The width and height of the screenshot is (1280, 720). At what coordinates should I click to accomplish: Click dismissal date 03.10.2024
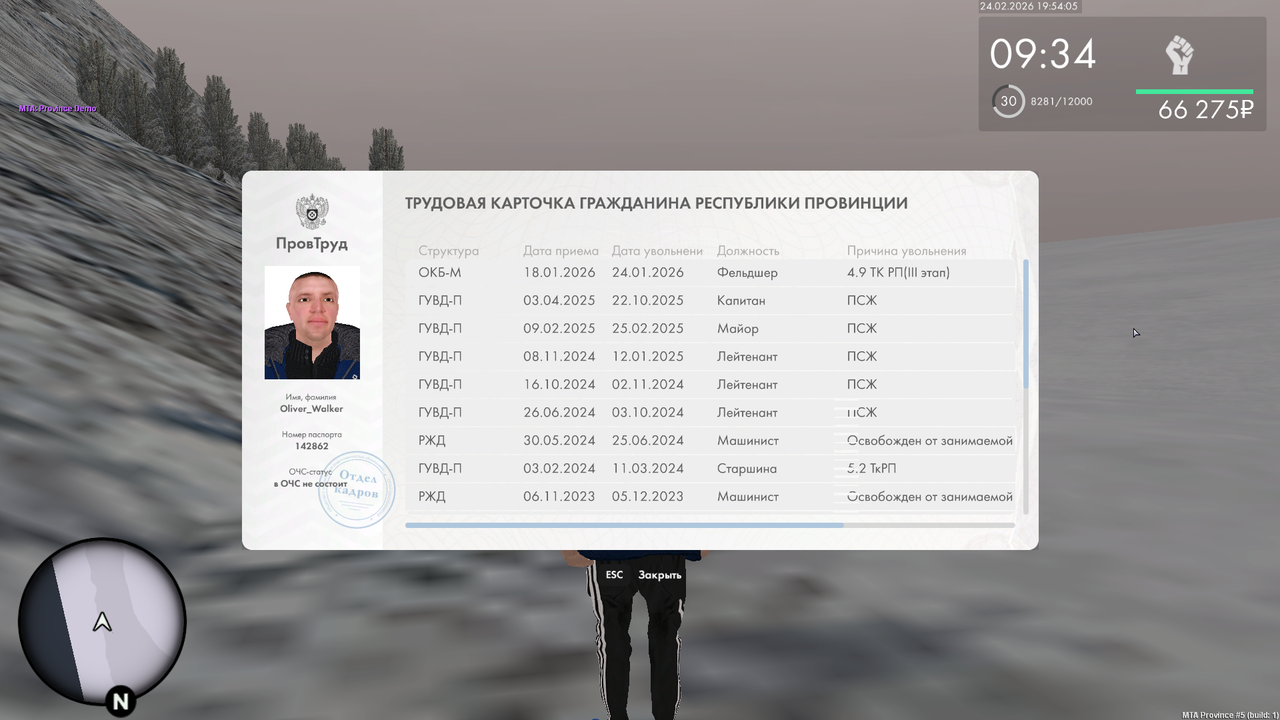[648, 413]
